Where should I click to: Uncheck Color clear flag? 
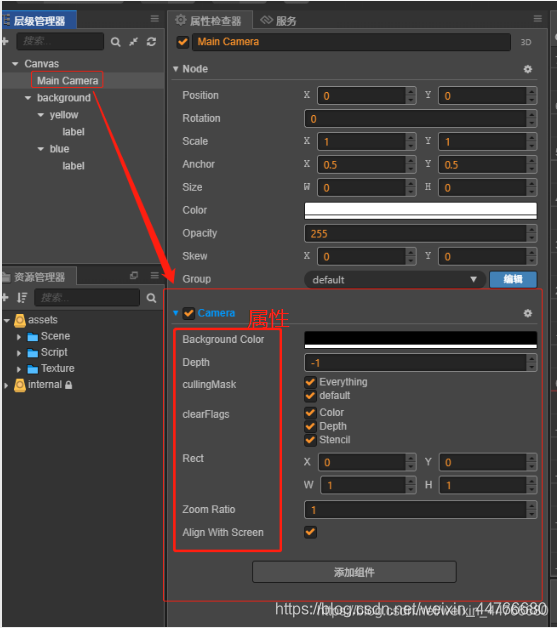tap(310, 413)
